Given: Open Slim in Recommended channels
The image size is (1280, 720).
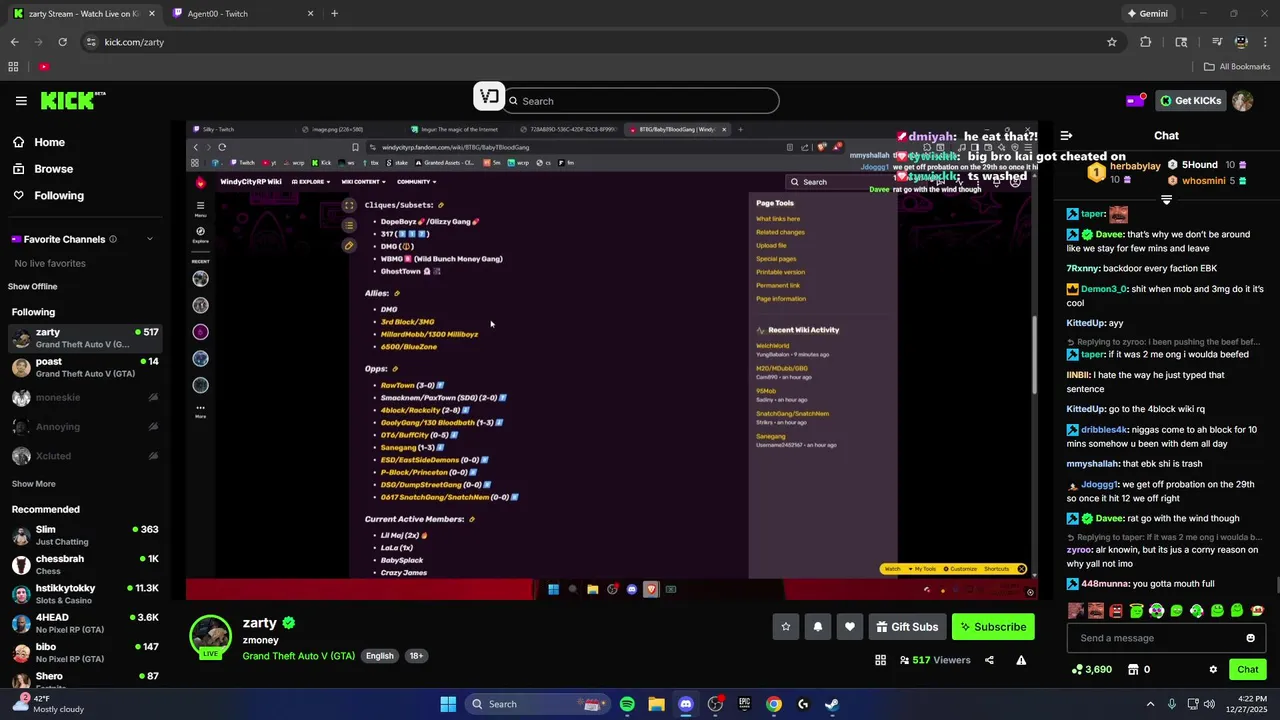Looking at the screenshot, I should pyautogui.click(x=85, y=535).
